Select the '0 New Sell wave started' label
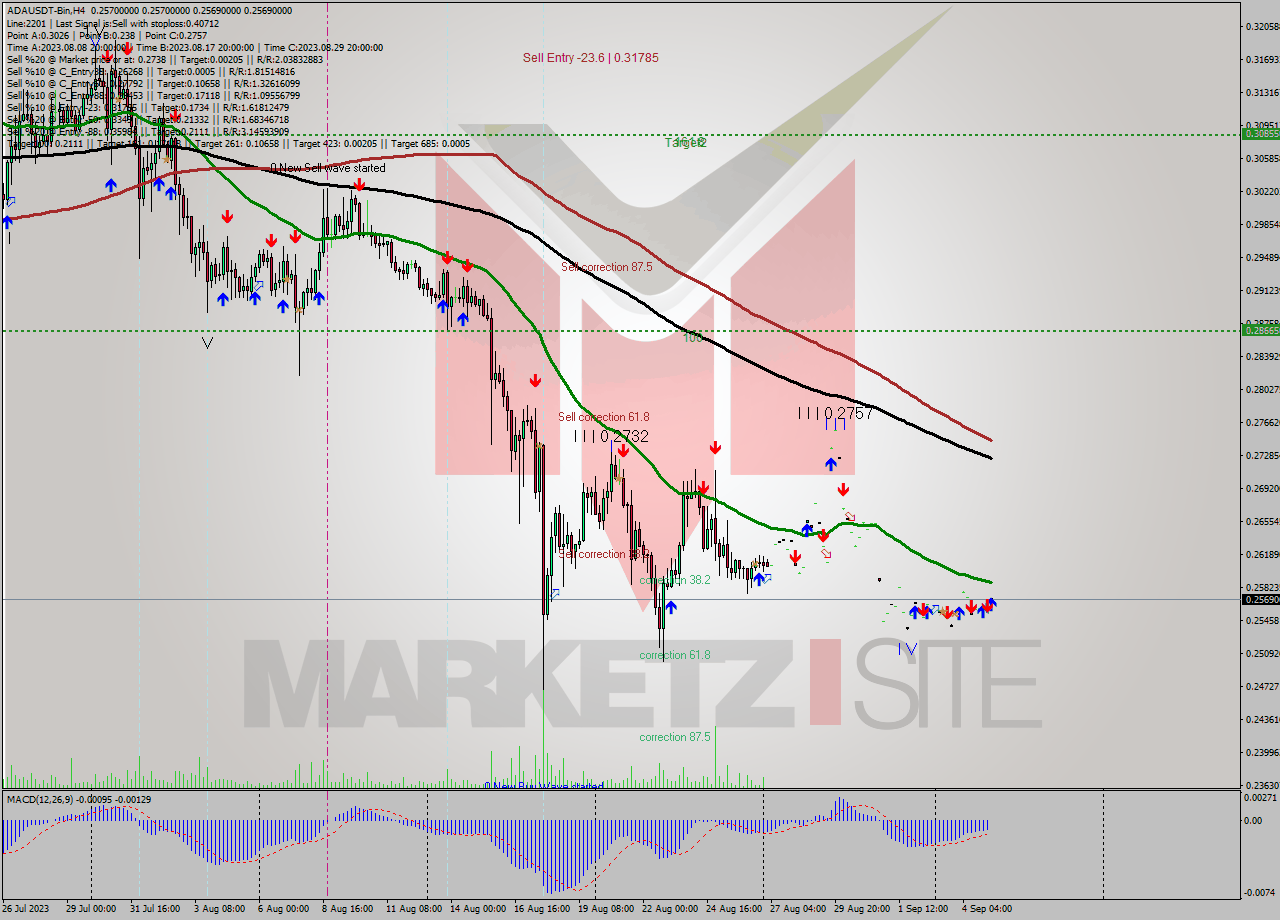 pyautogui.click(x=328, y=168)
